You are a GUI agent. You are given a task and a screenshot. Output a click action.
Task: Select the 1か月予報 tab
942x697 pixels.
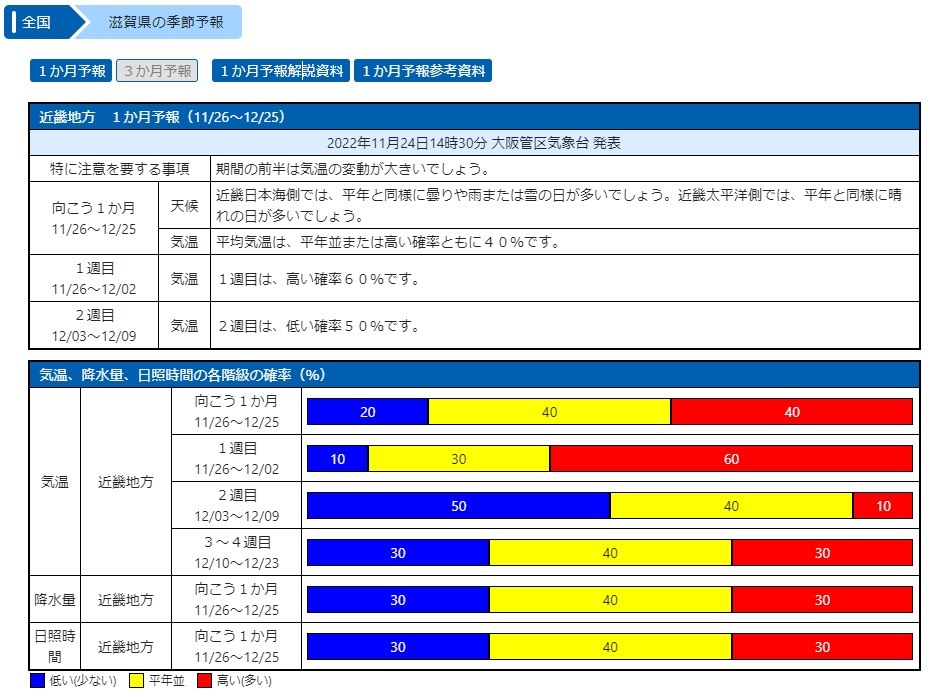click(x=71, y=71)
